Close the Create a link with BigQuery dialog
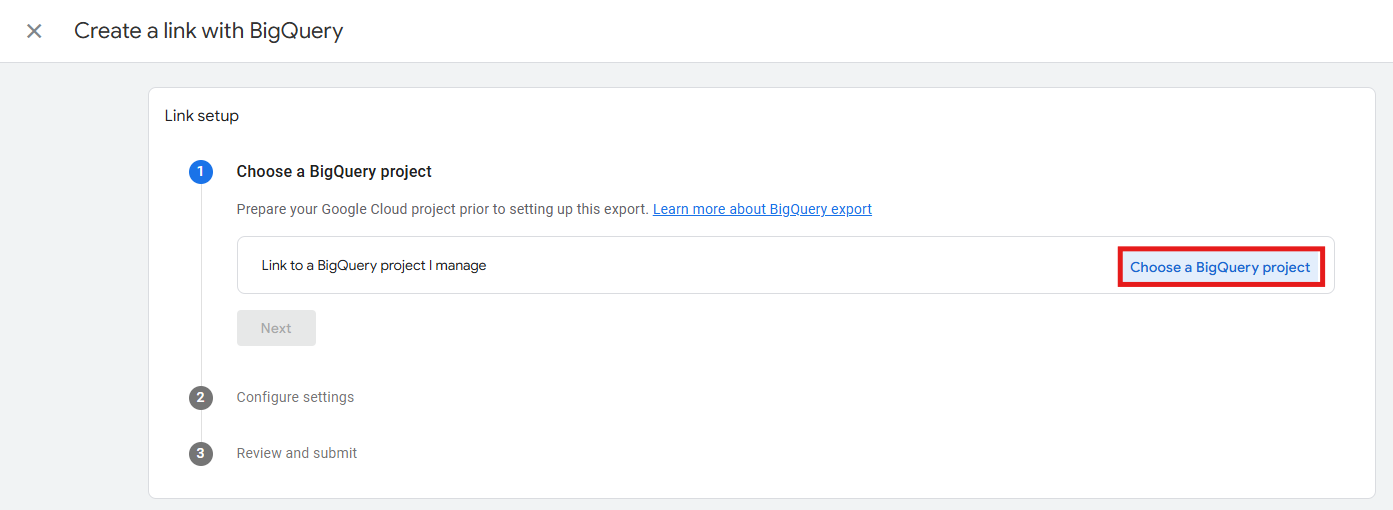The image size is (1393, 510). 34,31
